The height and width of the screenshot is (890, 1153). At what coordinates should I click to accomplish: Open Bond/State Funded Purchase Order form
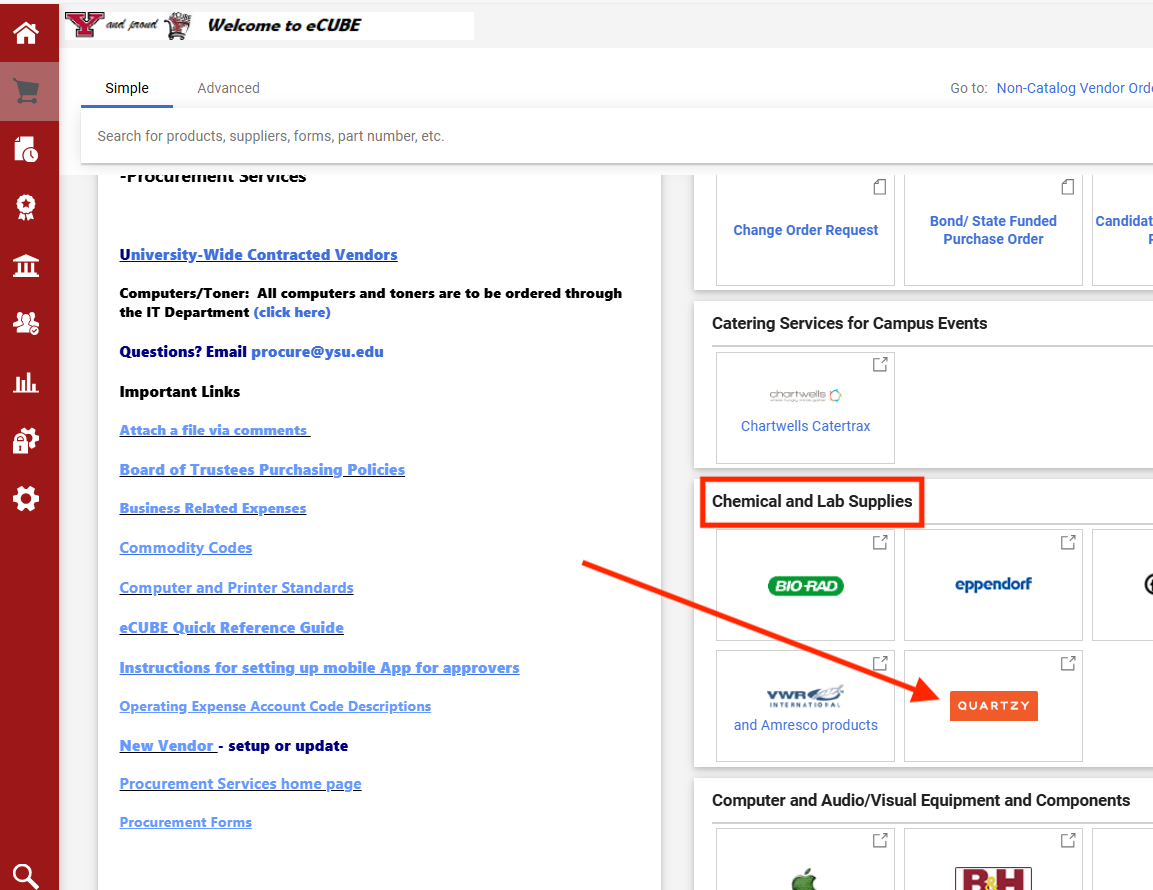click(993, 230)
